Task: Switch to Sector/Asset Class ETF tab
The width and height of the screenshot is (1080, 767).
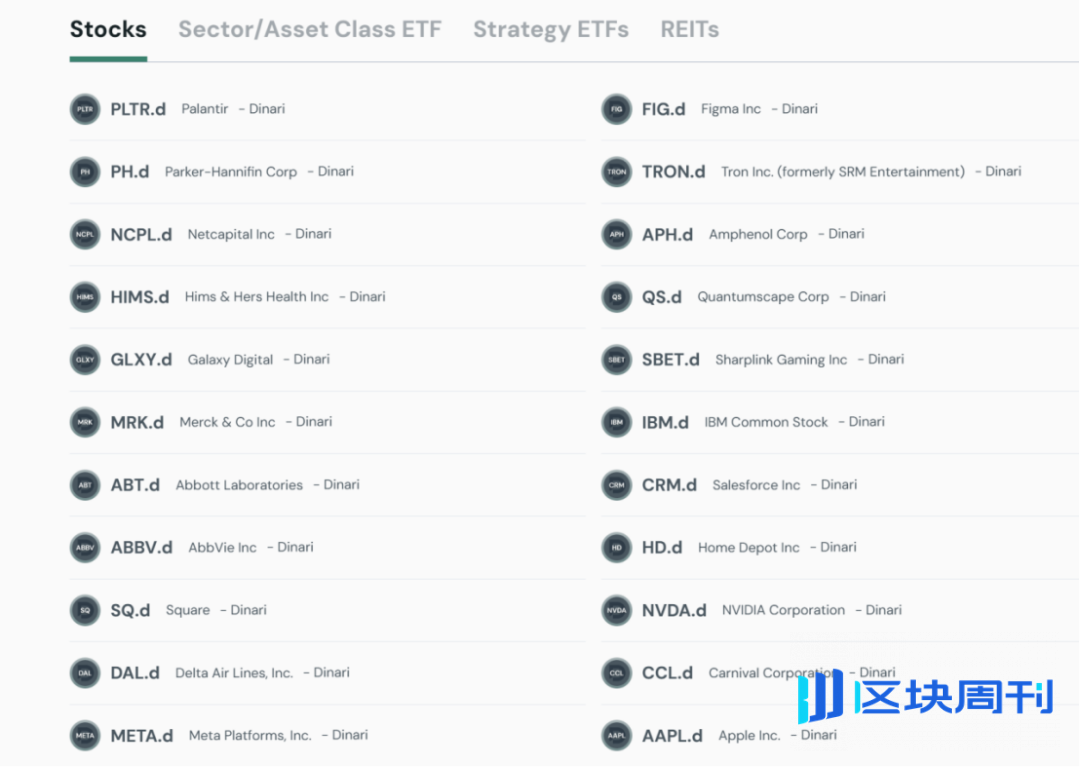Action: (310, 30)
